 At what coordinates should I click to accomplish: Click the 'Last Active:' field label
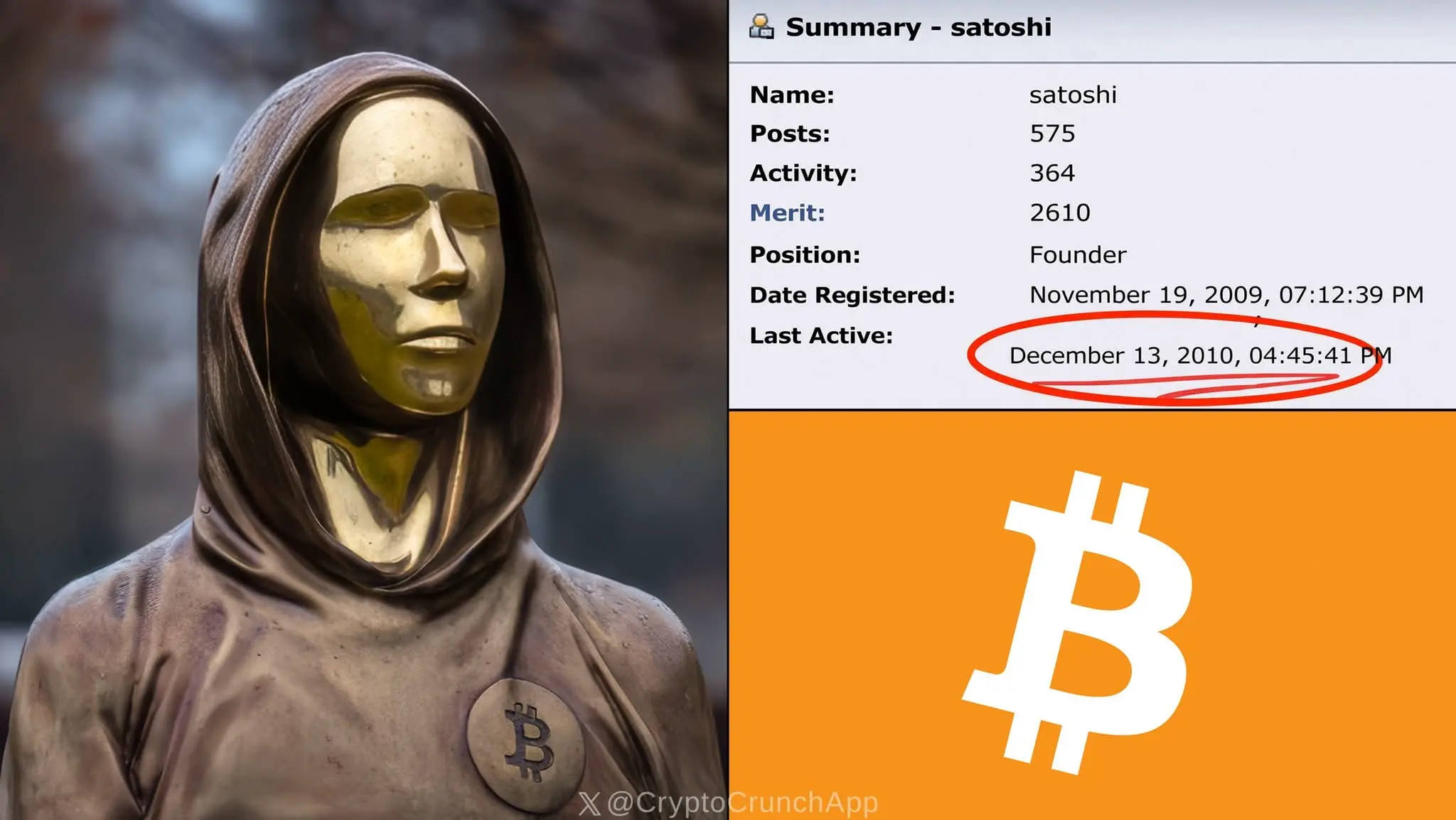(821, 335)
